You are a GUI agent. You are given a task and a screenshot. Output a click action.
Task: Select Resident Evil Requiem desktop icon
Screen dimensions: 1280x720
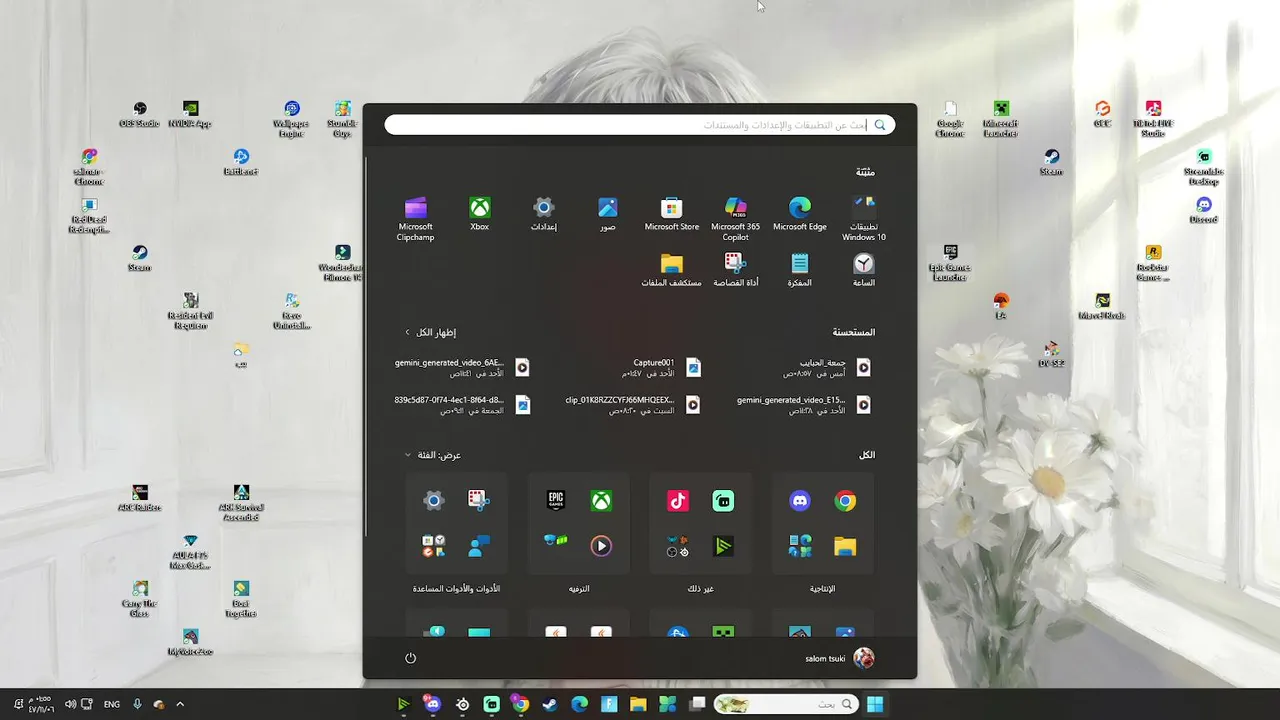tap(190, 311)
